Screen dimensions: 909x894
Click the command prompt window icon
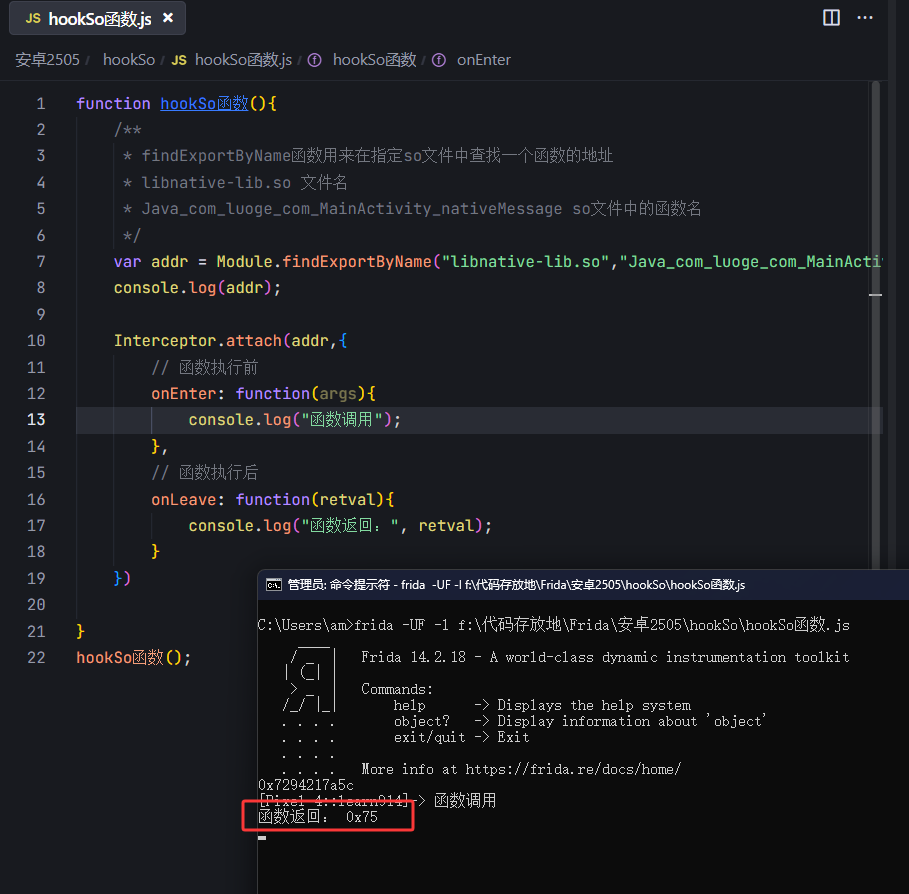(274, 585)
